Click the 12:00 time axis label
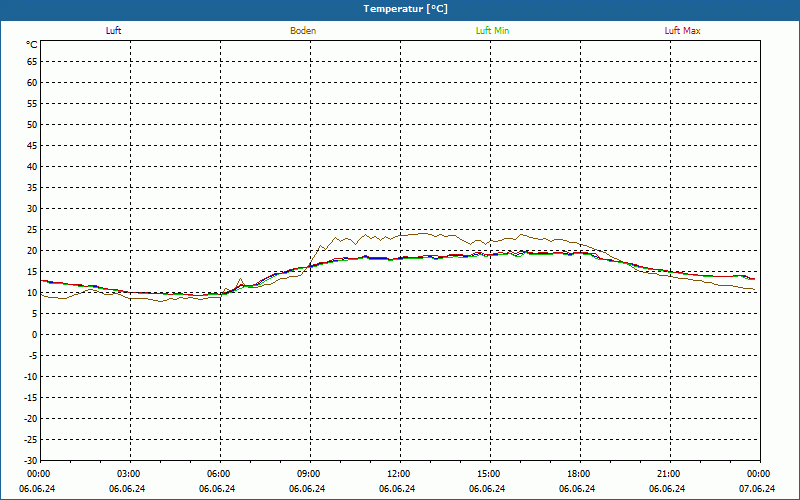The height and width of the screenshot is (500, 800). [398, 474]
